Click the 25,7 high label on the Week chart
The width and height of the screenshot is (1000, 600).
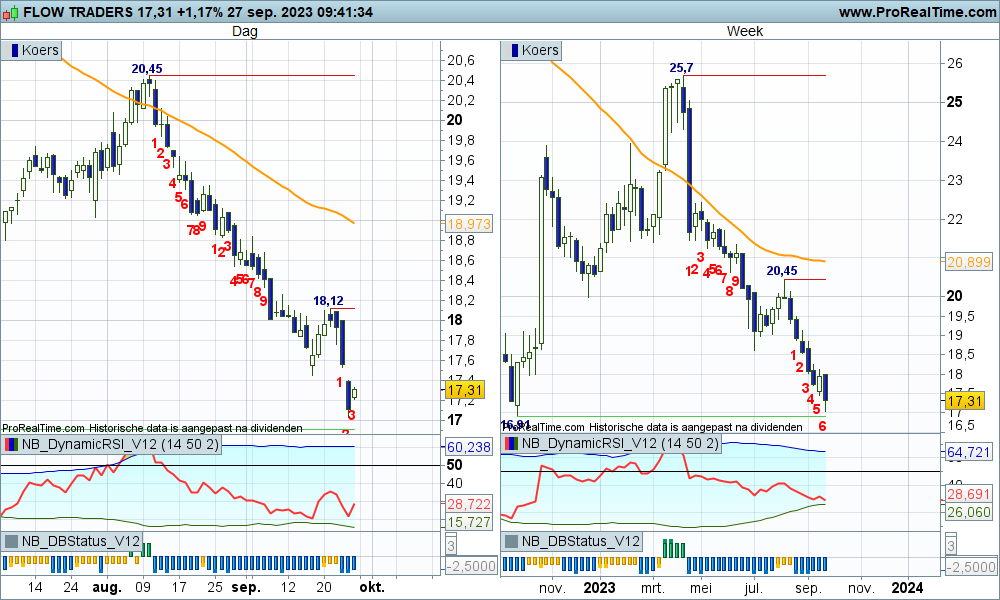click(x=681, y=68)
